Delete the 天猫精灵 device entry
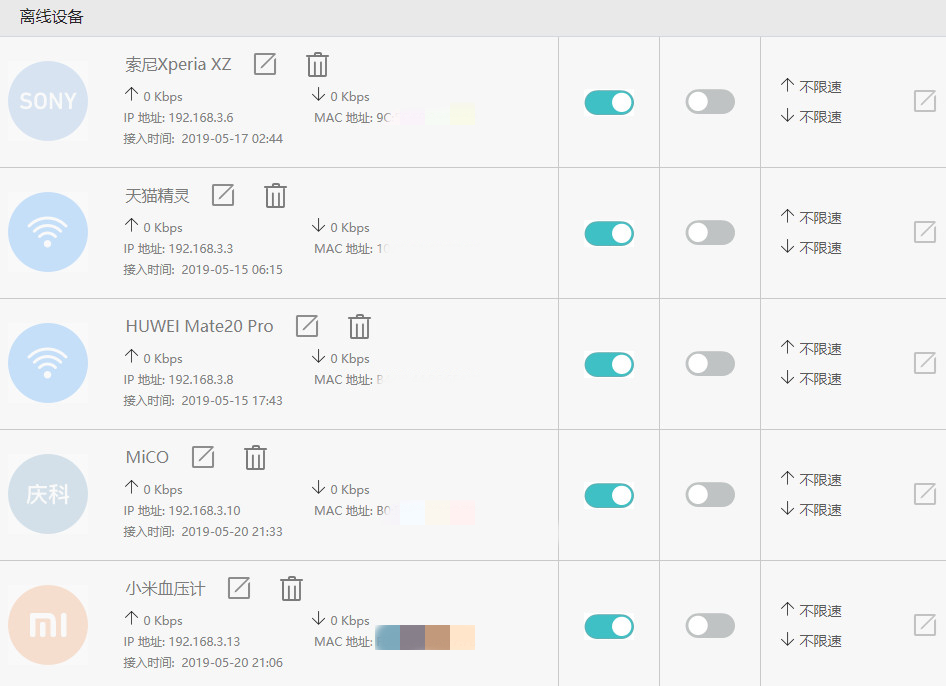Screen dimensions: 946x686 (275, 196)
